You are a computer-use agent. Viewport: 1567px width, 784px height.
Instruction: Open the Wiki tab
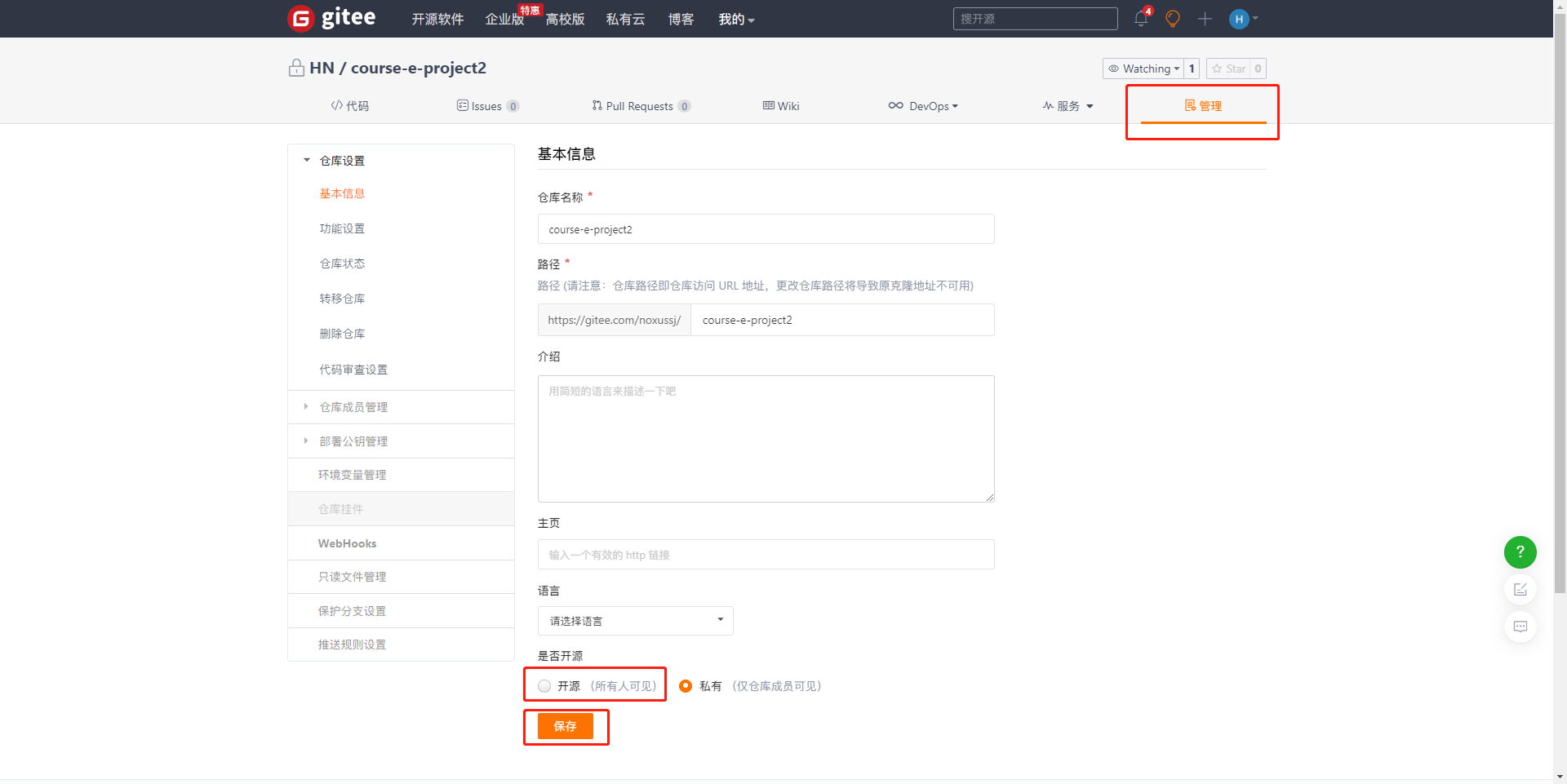click(781, 106)
